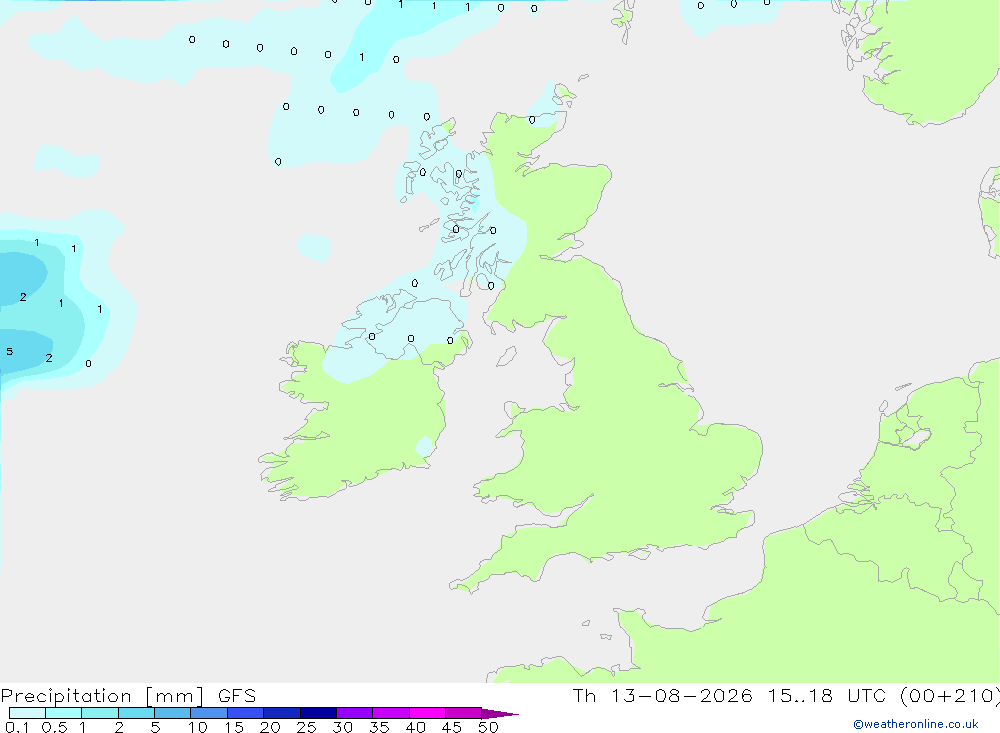Image resolution: width=1000 pixels, height=733 pixels.
Task: Click the 40 to 45 mm magenta swatch
Action: (x=427, y=713)
